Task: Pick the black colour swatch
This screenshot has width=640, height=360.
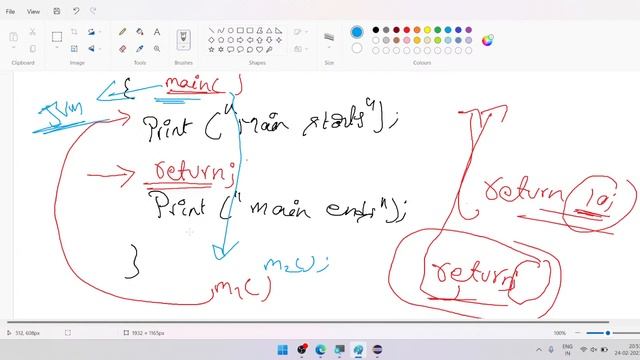Action: click(x=376, y=30)
